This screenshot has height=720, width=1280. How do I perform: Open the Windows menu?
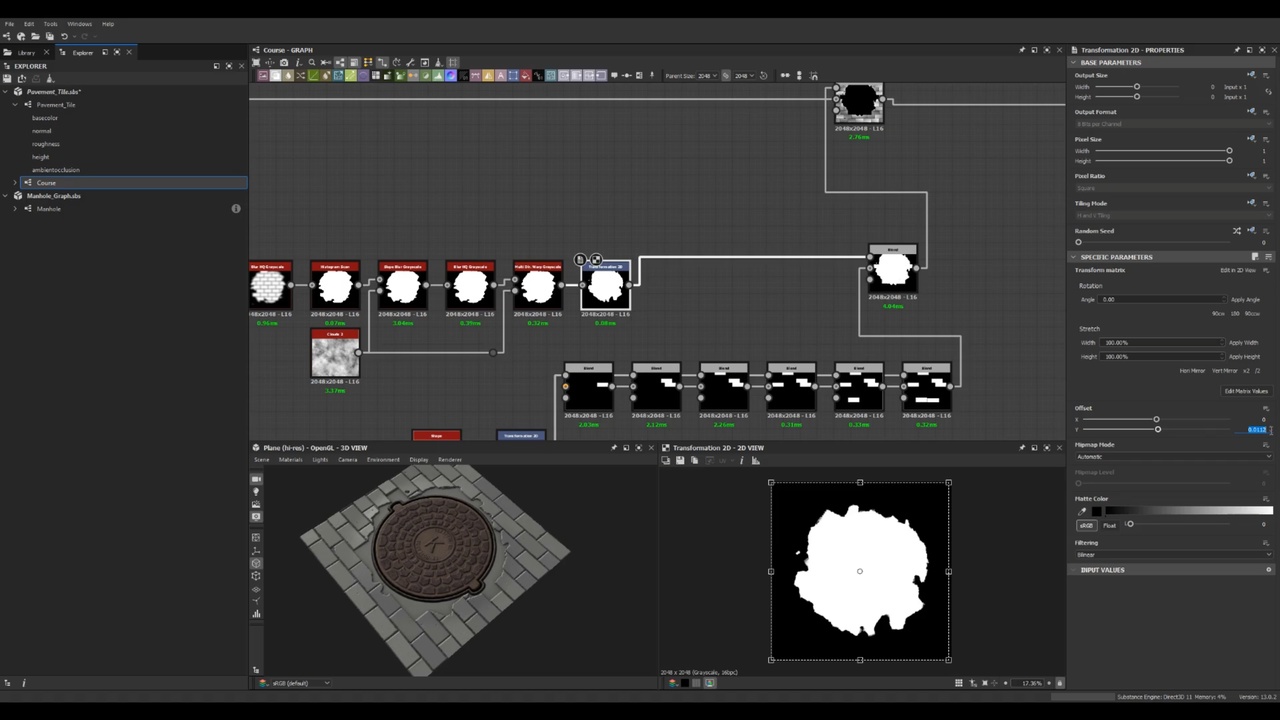click(x=79, y=24)
